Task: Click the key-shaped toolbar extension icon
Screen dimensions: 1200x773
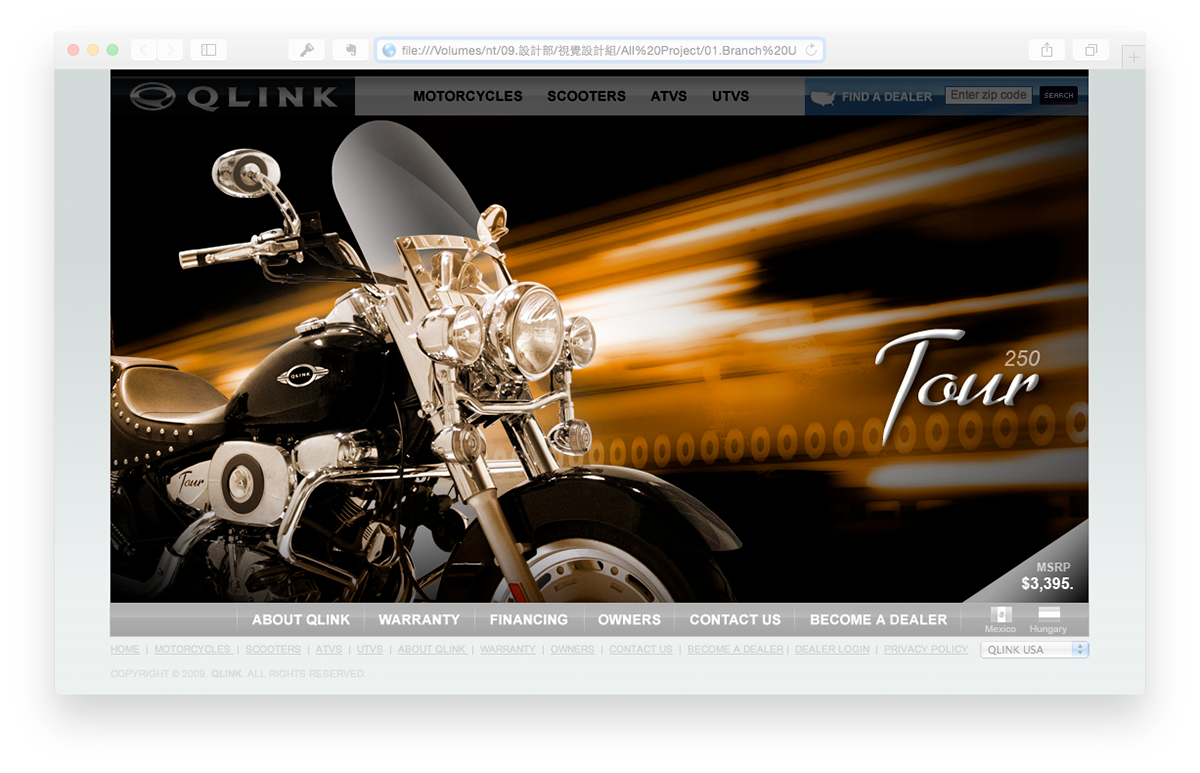Action: click(307, 50)
